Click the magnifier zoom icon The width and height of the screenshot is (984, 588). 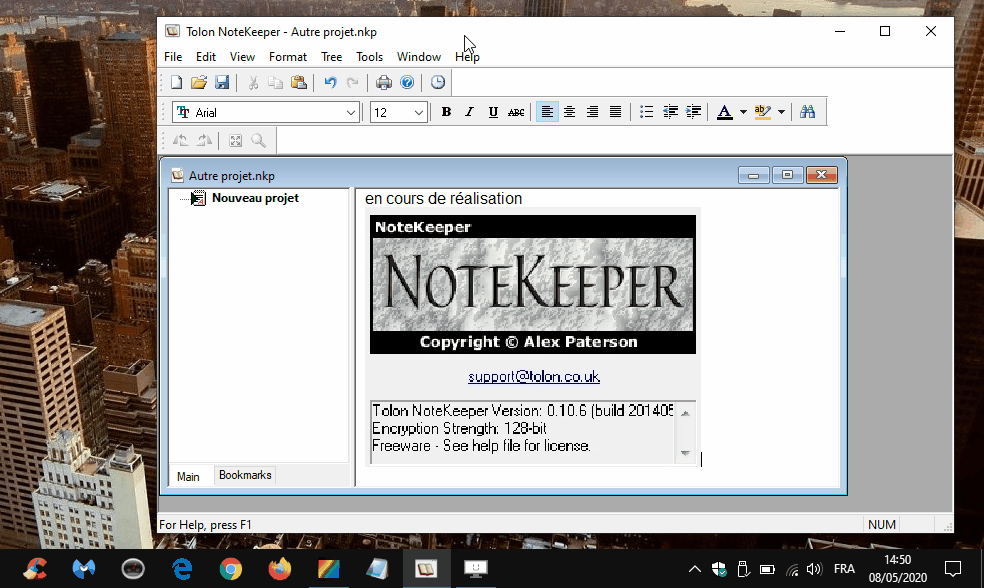[x=259, y=141]
